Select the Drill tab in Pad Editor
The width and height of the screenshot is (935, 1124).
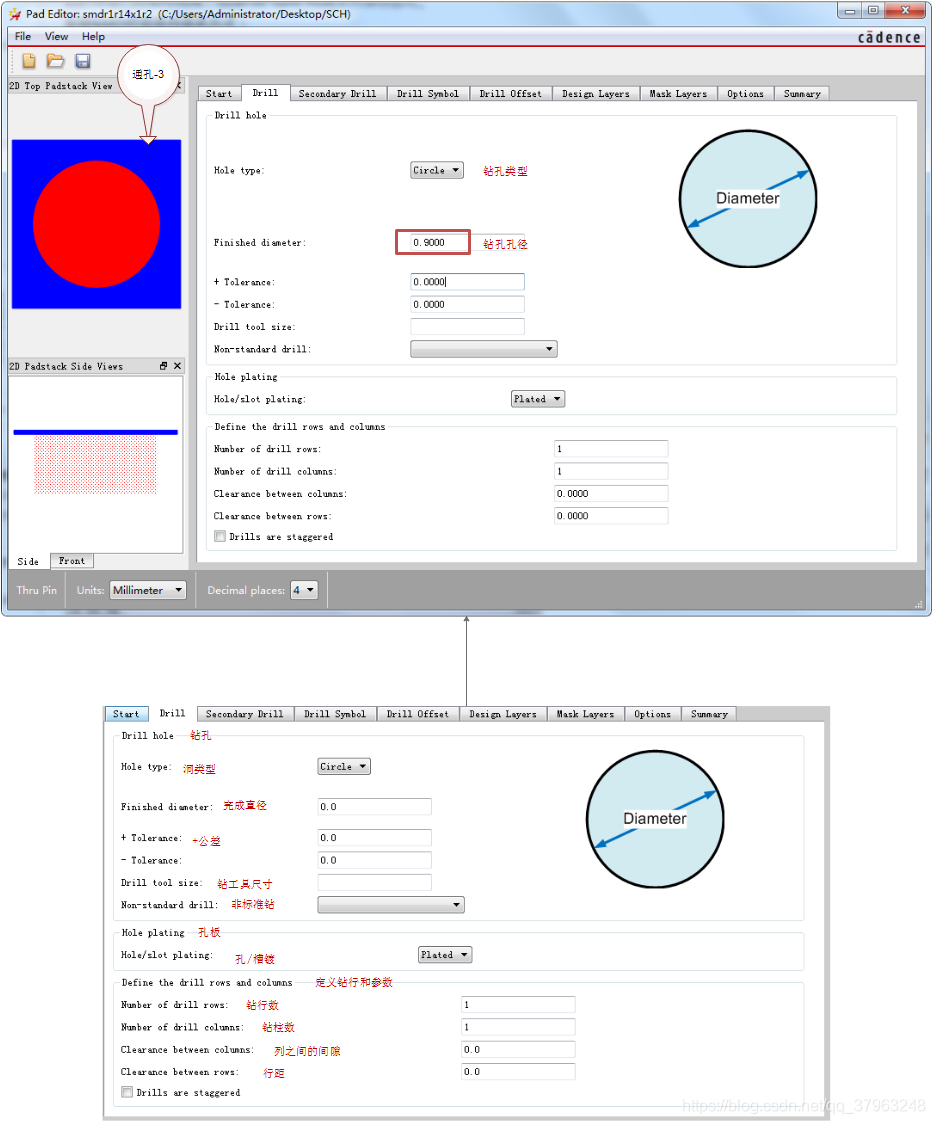pos(265,93)
